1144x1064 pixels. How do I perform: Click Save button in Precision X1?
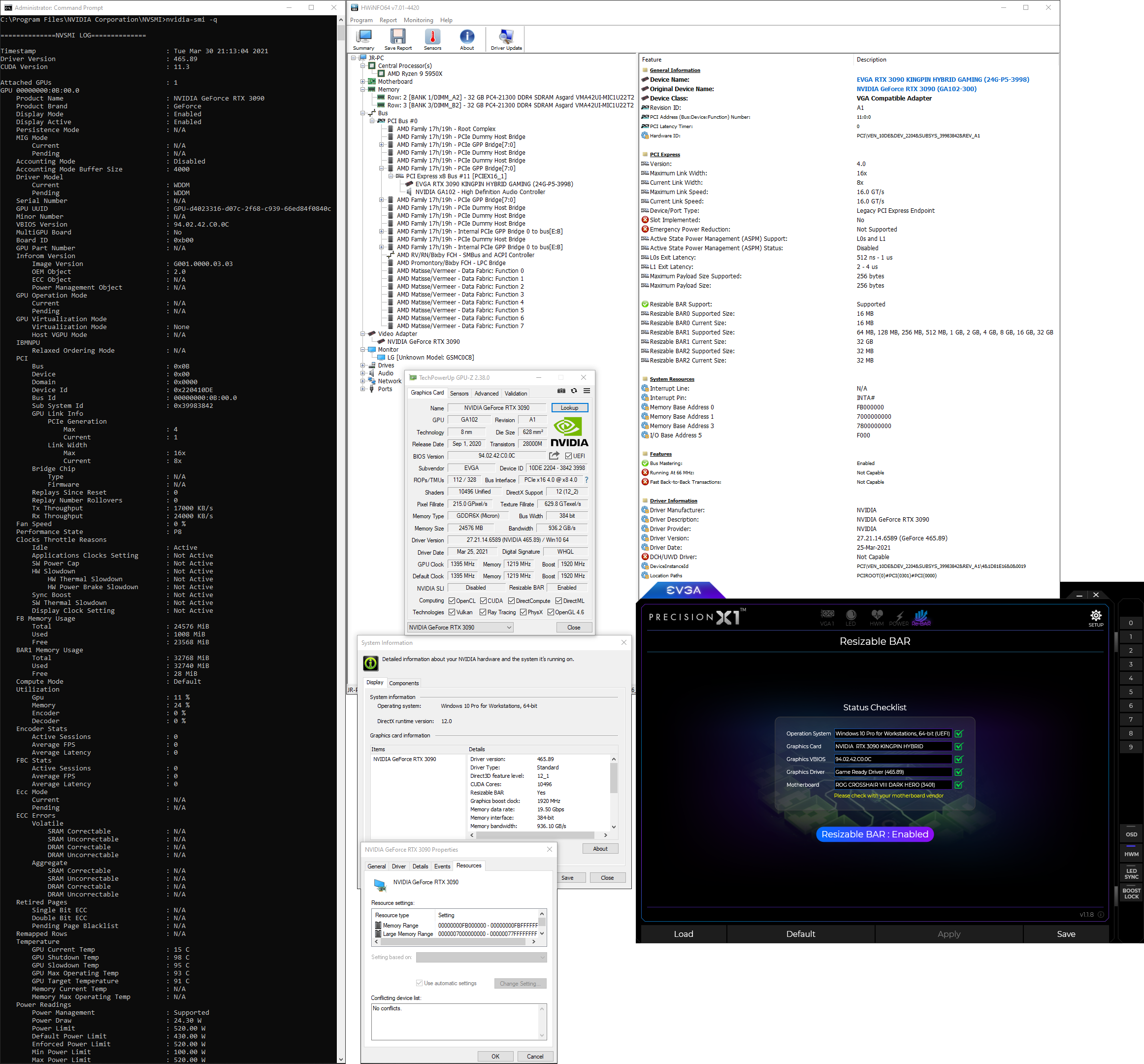pyautogui.click(x=1066, y=934)
